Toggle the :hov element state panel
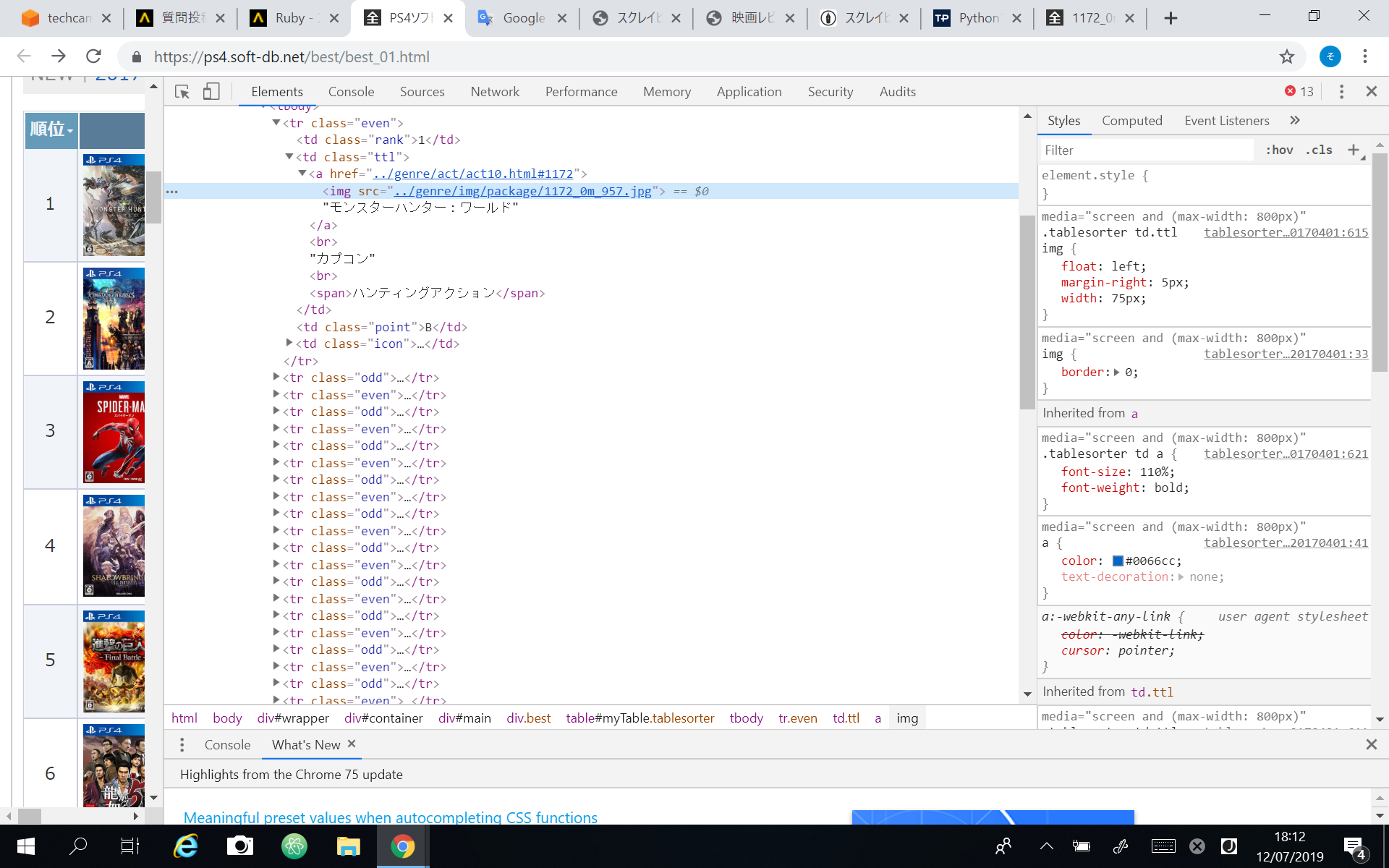This screenshot has height=868, width=1389. (x=1279, y=150)
